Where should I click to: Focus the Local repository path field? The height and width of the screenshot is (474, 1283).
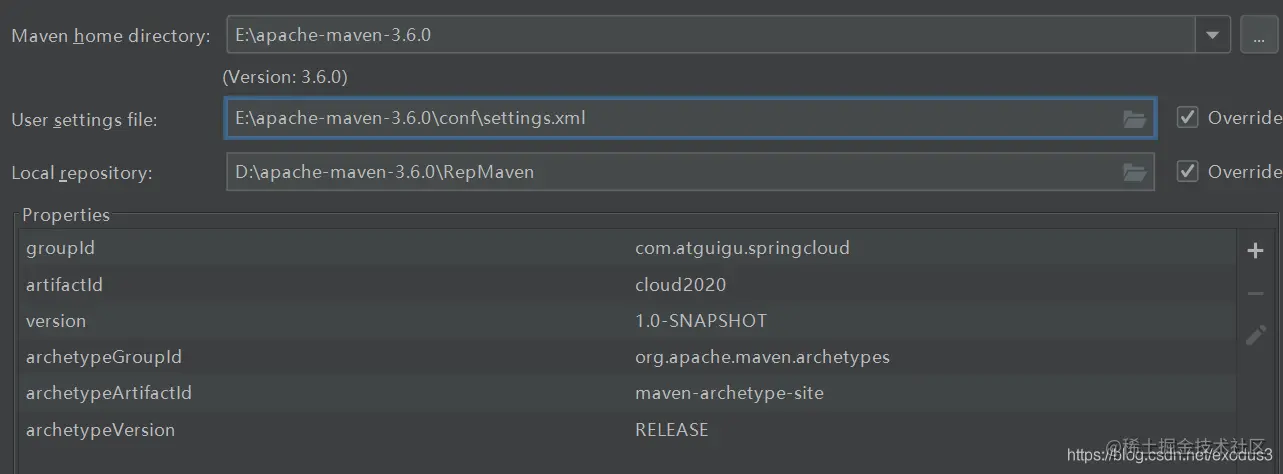click(690, 172)
